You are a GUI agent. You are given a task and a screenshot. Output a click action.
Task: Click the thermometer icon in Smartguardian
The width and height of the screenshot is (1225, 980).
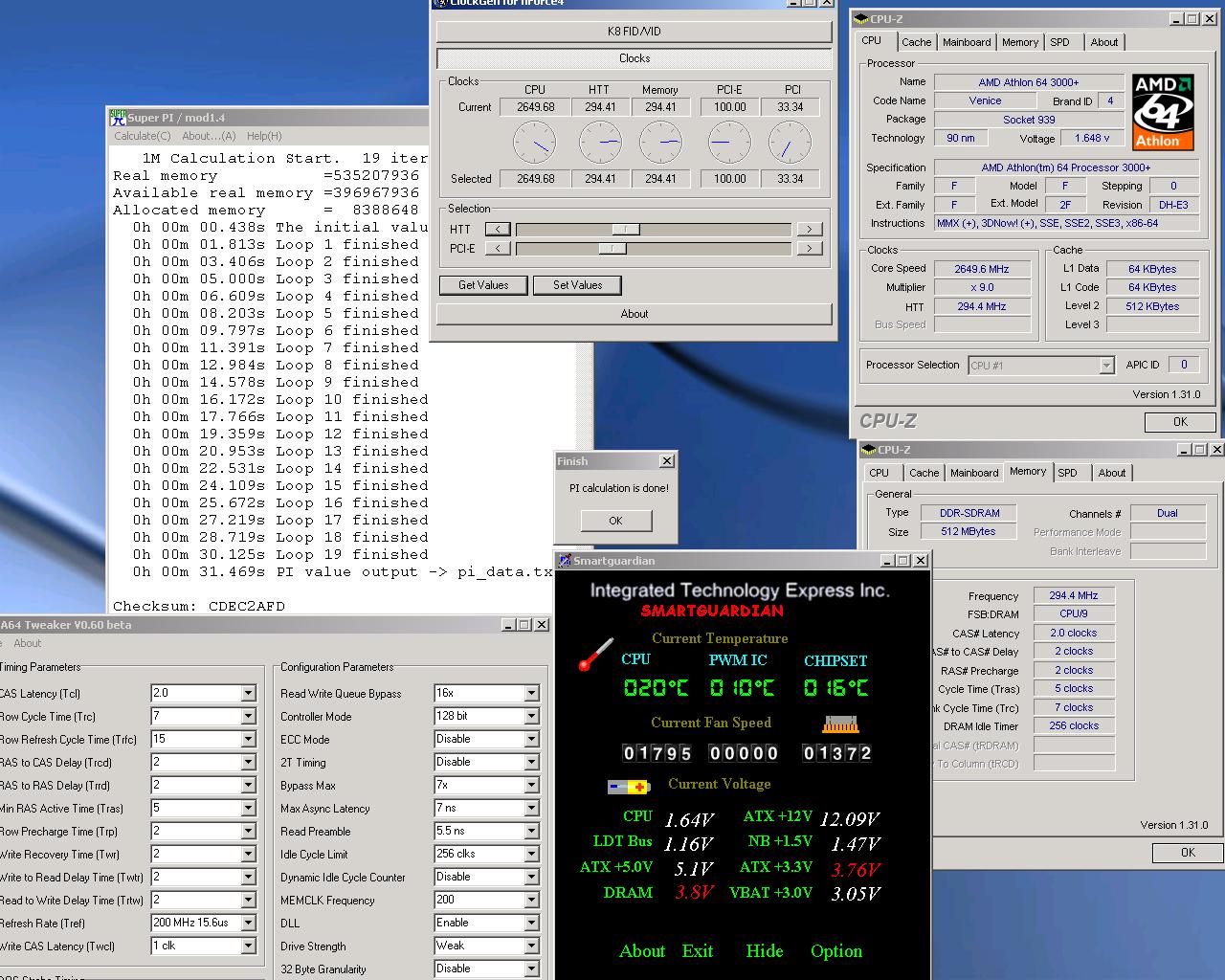(x=595, y=655)
